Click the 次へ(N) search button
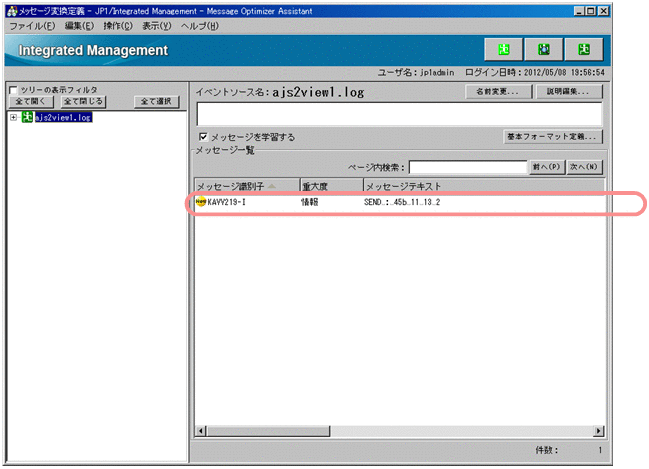The image size is (649, 469). 584,167
